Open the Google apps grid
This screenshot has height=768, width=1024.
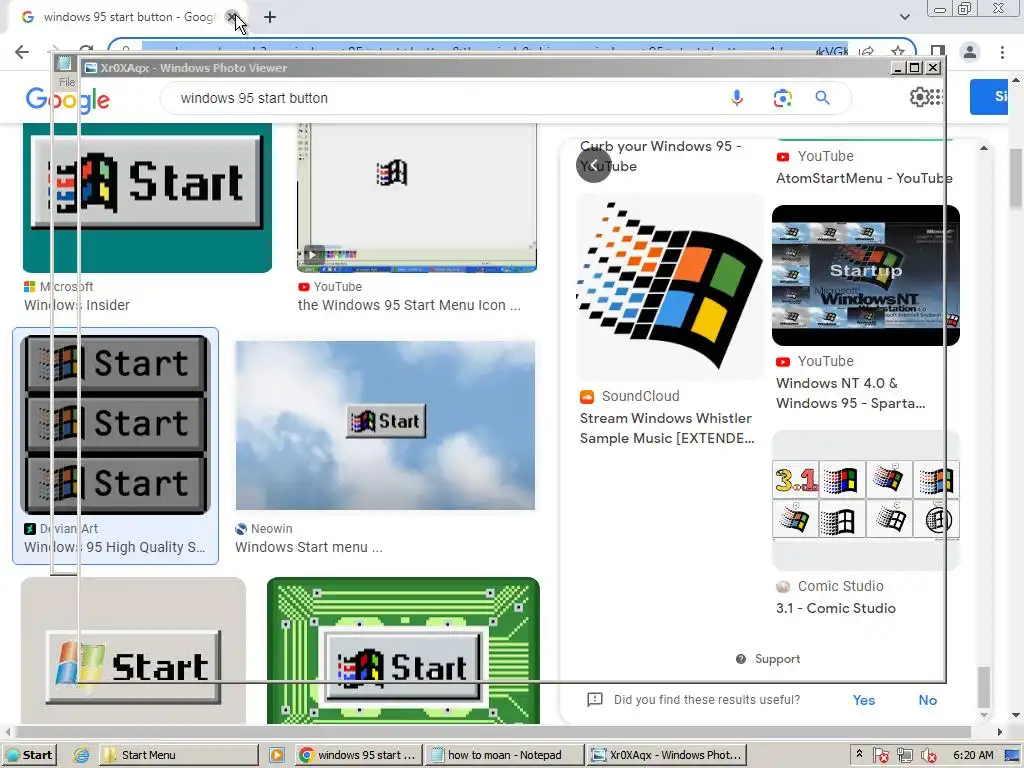coord(936,97)
